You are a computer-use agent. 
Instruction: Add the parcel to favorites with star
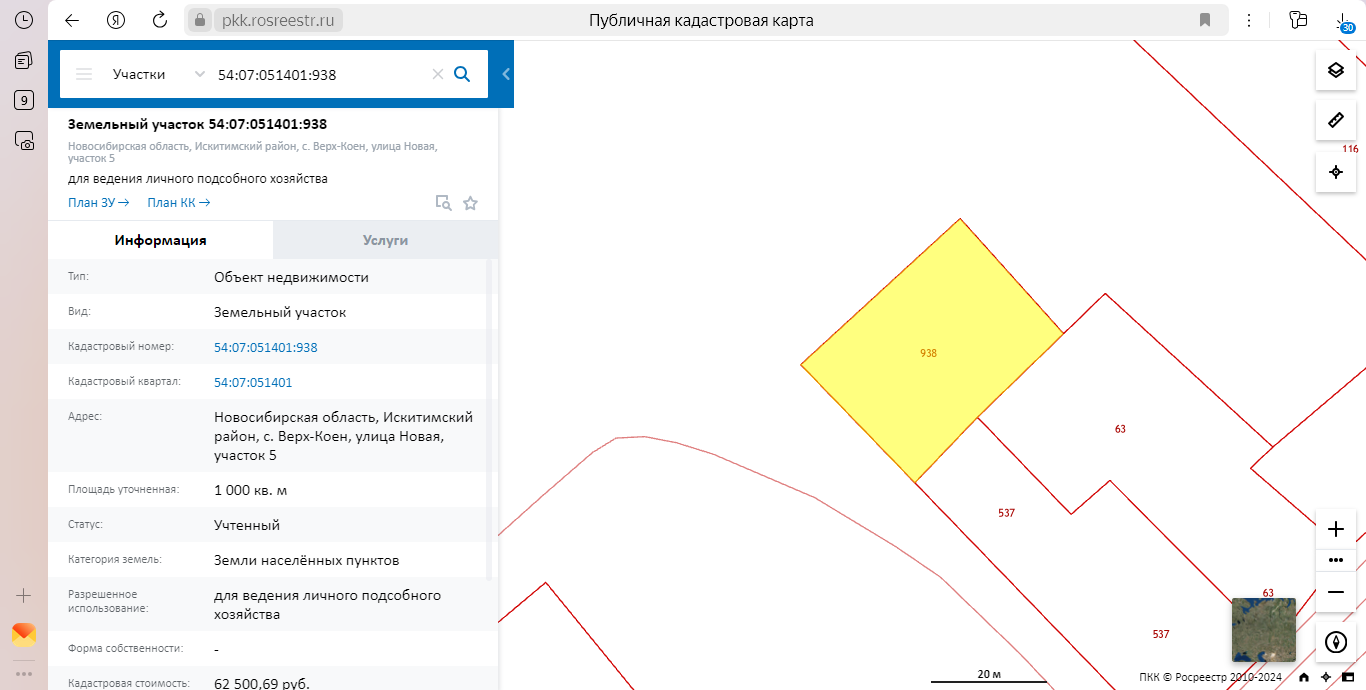click(471, 203)
